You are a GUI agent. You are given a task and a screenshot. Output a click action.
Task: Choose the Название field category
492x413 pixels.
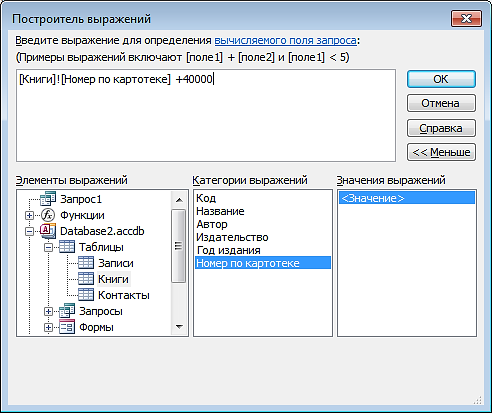coord(220,211)
